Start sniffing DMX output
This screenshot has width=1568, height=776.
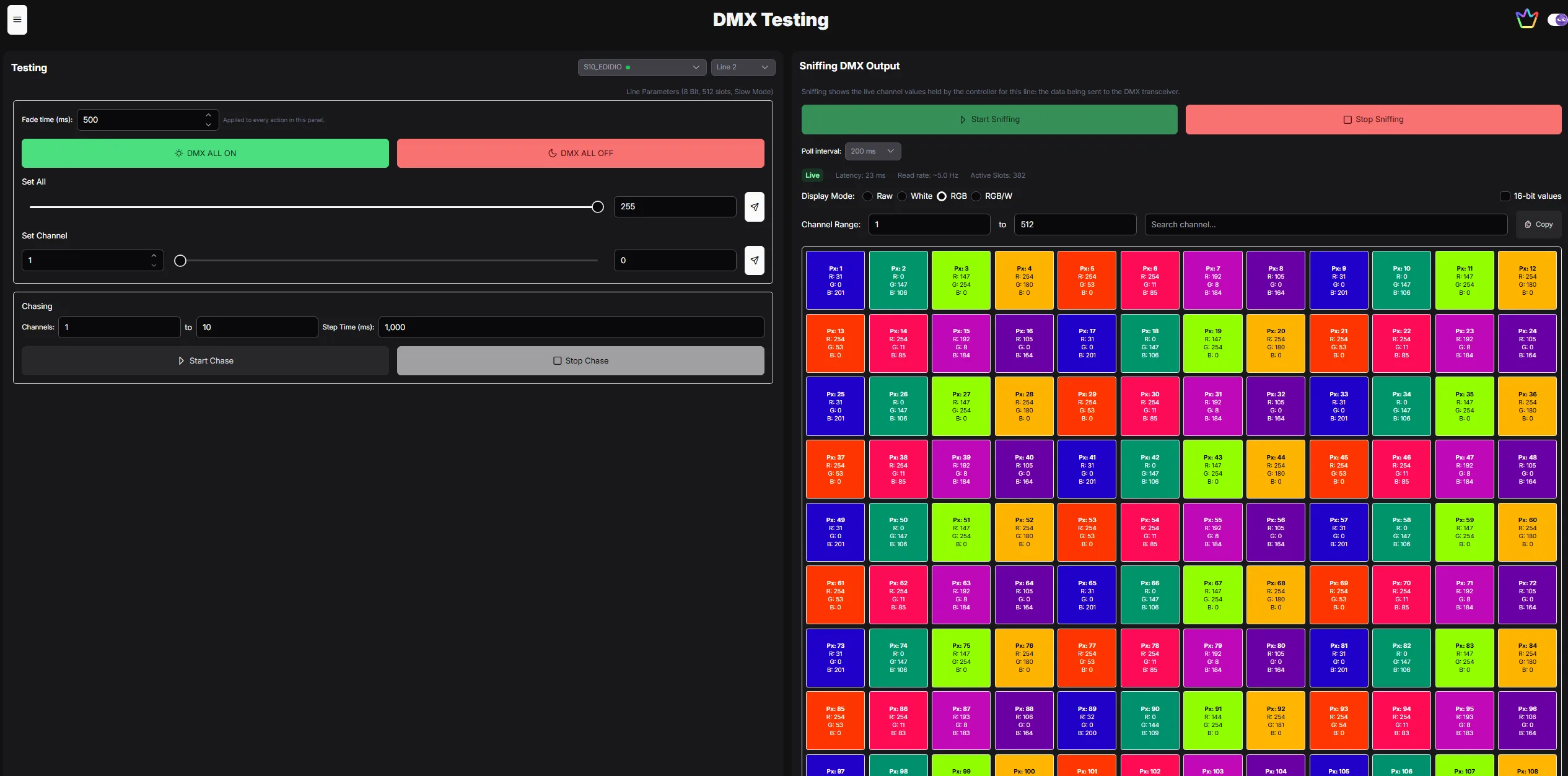989,120
